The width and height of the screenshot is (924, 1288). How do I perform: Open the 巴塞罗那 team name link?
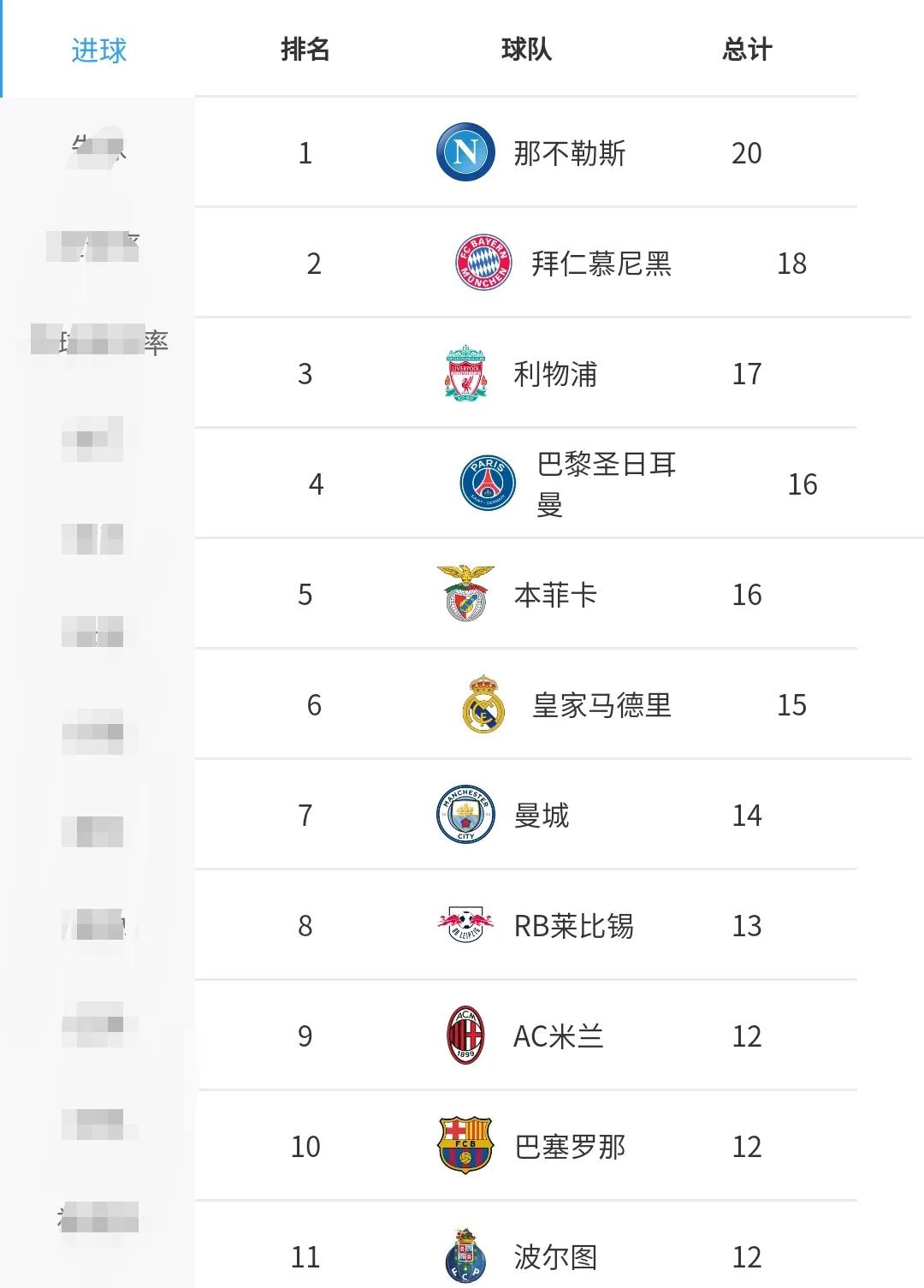[570, 1147]
